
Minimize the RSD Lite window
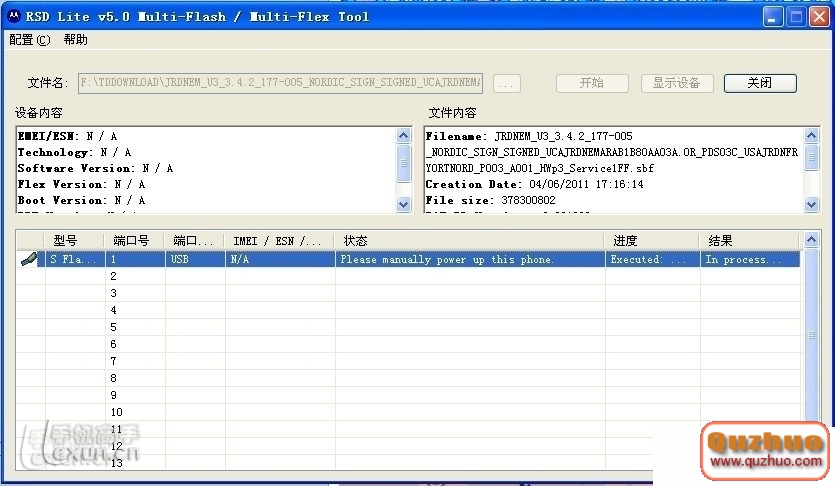pos(772,17)
